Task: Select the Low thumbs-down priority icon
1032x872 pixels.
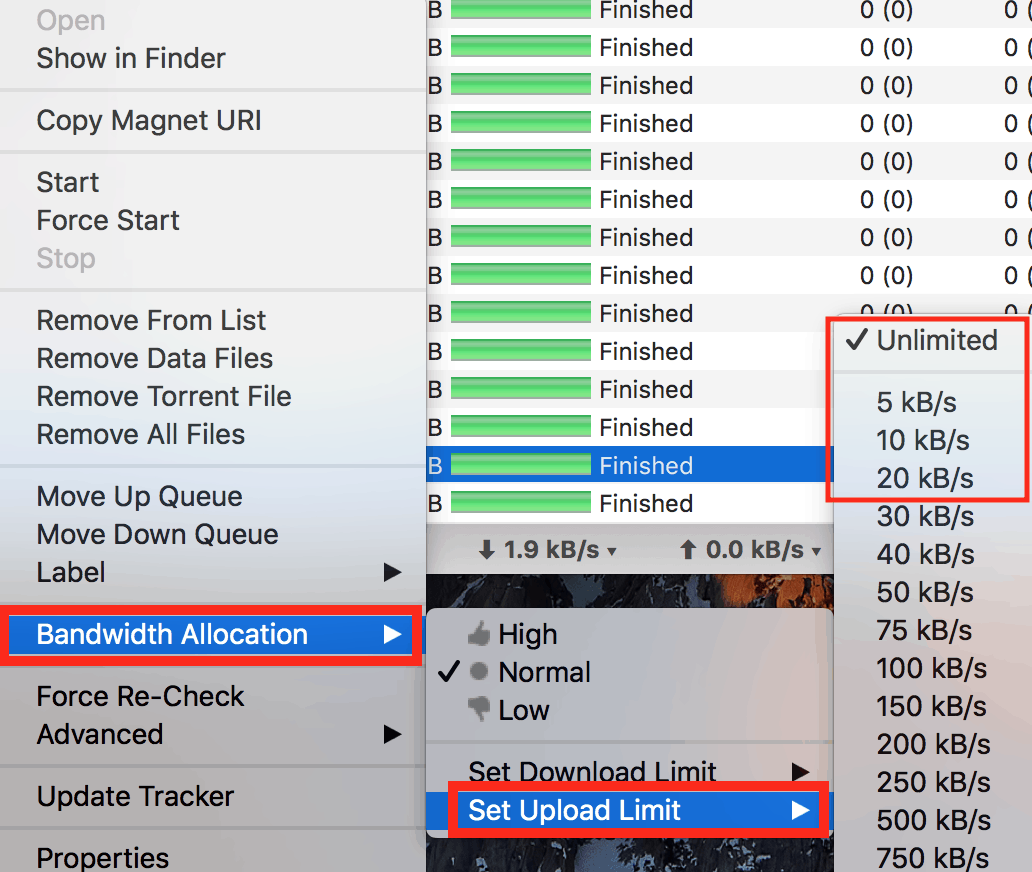Action: click(480, 710)
